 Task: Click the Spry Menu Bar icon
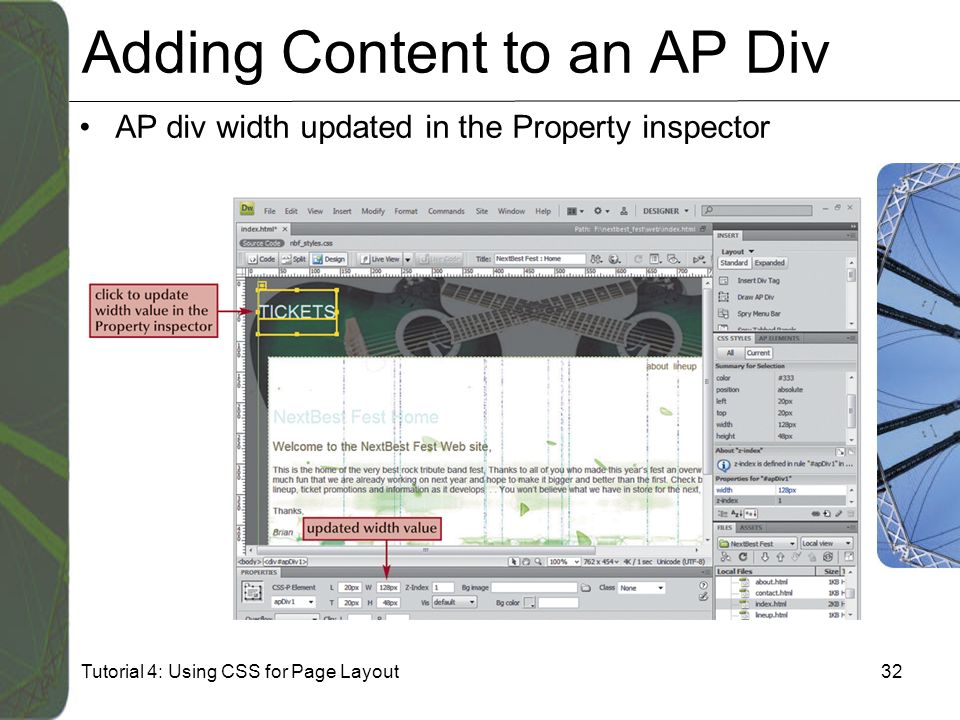point(723,313)
